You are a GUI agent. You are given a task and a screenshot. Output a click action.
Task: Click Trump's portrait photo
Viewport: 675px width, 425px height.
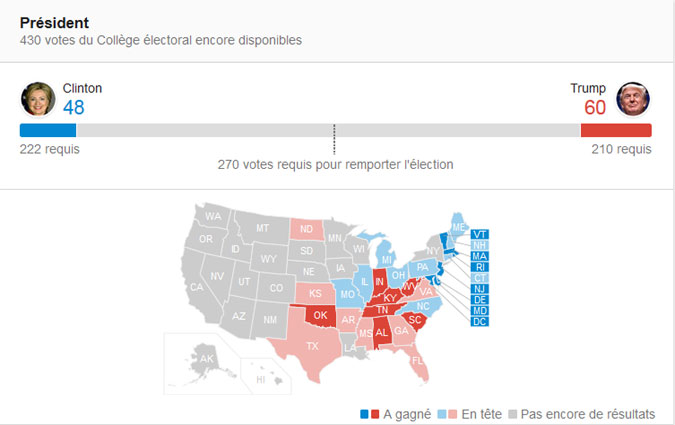pyautogui.click(x=633, y=99)
